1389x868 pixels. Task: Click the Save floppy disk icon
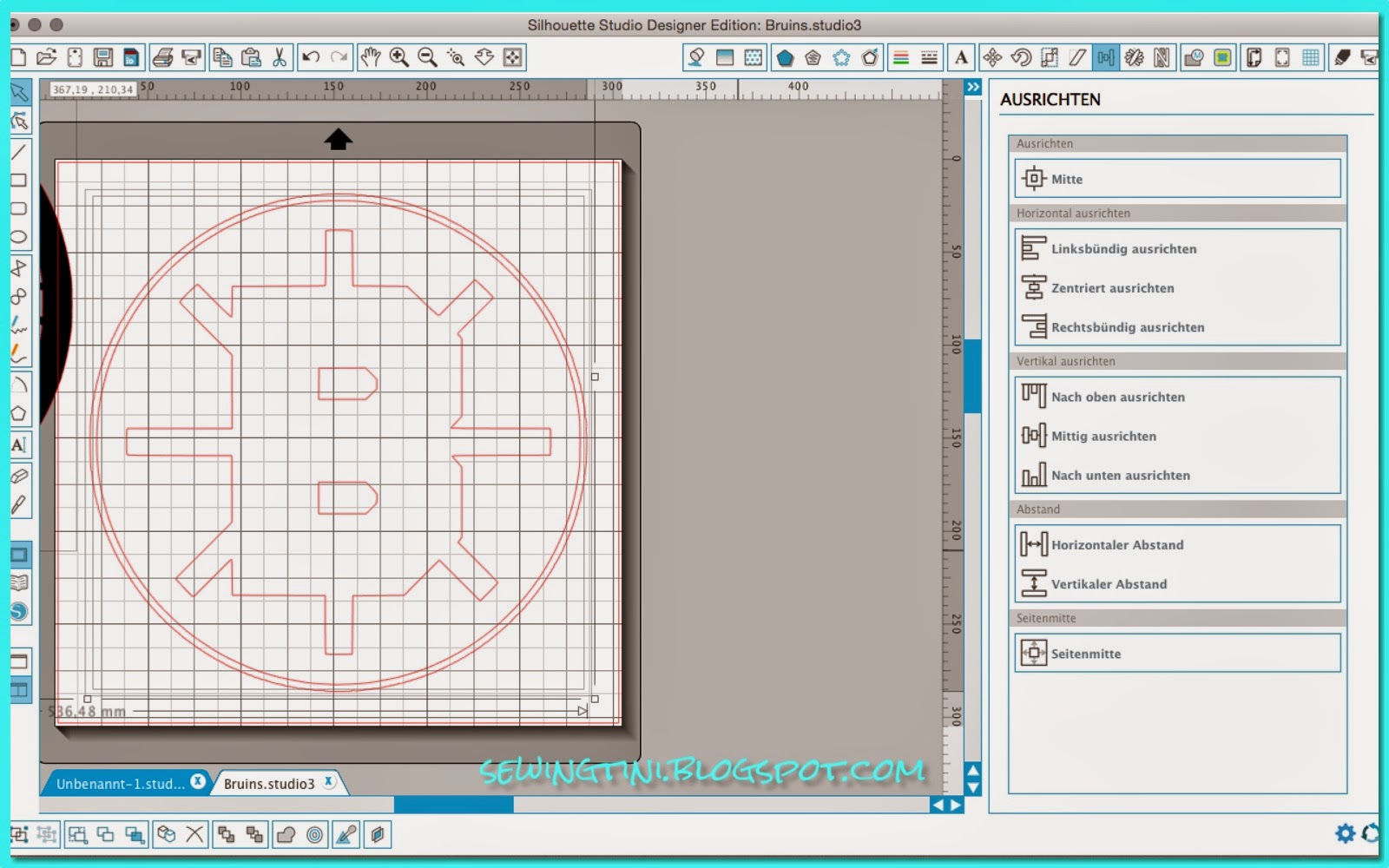point(103,57)
